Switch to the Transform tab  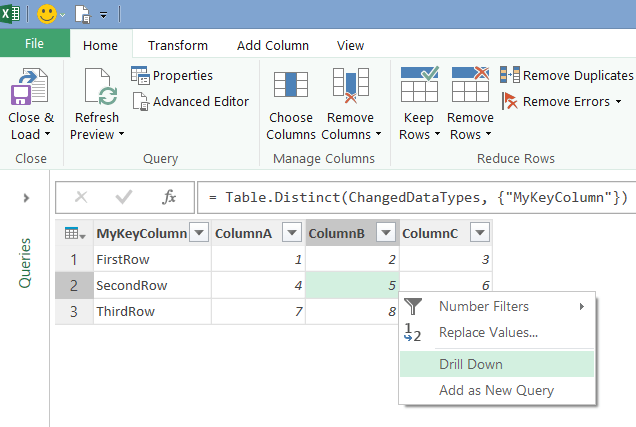178,45
